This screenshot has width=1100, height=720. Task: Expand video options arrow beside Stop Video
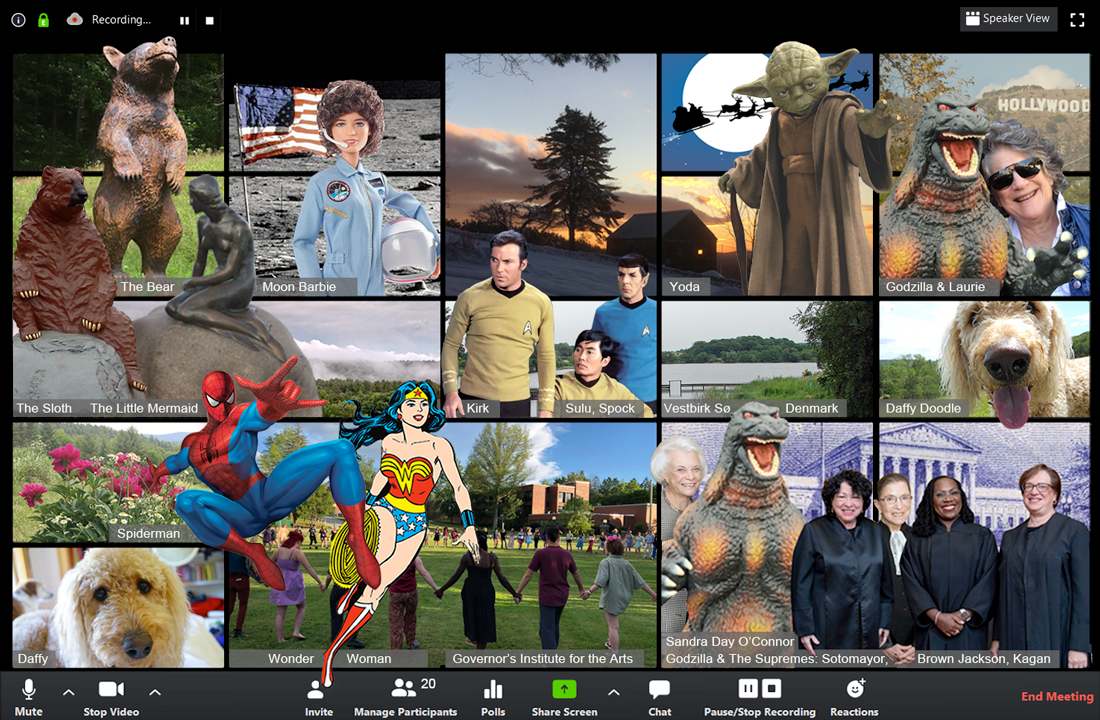click(155, 691)
